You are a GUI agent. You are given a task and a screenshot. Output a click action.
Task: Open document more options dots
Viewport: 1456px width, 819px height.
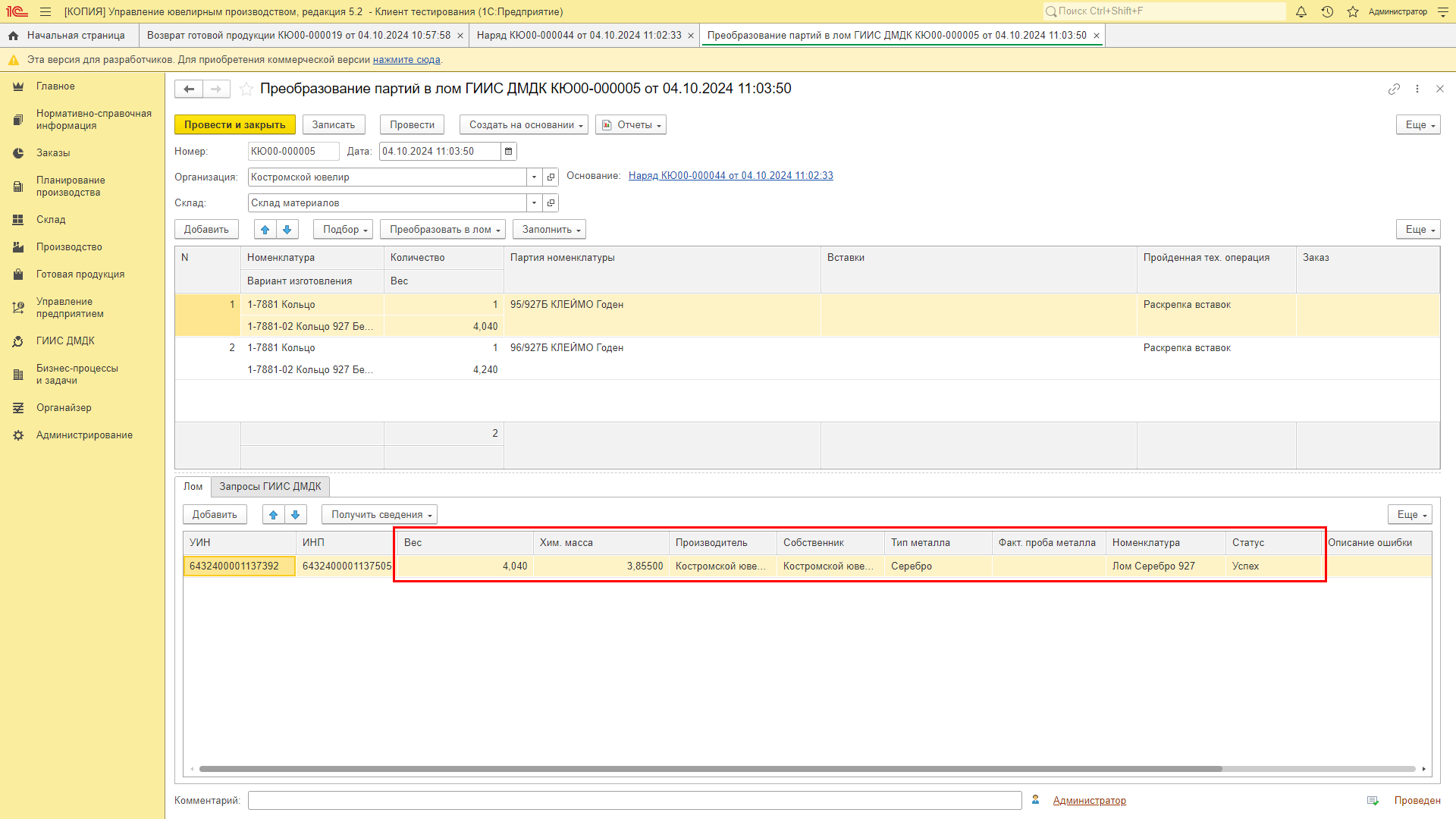point(1417,89)
